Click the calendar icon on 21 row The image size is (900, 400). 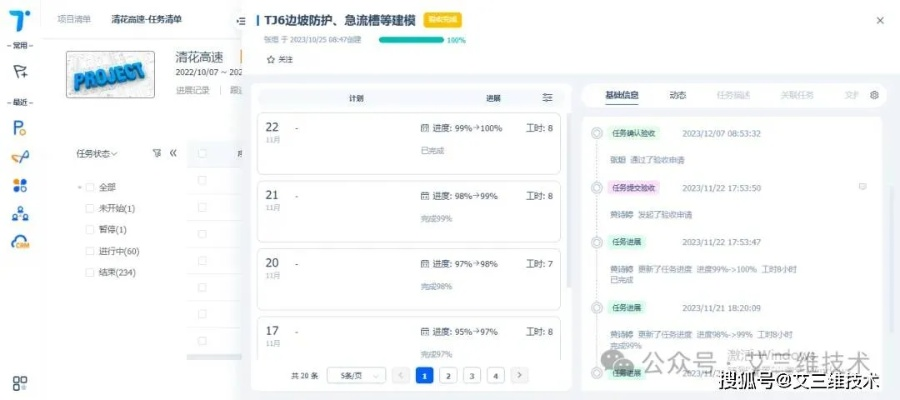pyautogui.click(x=425, y=196)
